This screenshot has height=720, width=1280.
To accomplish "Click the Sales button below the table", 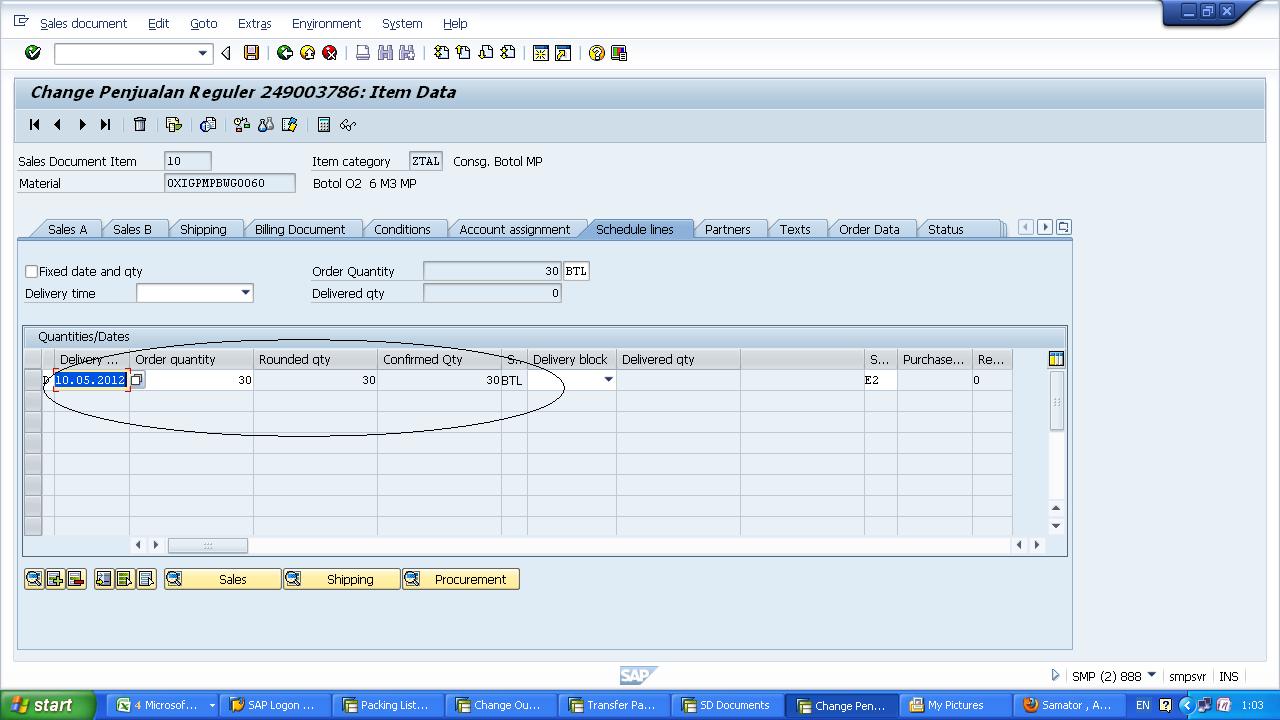I will 222,579.
